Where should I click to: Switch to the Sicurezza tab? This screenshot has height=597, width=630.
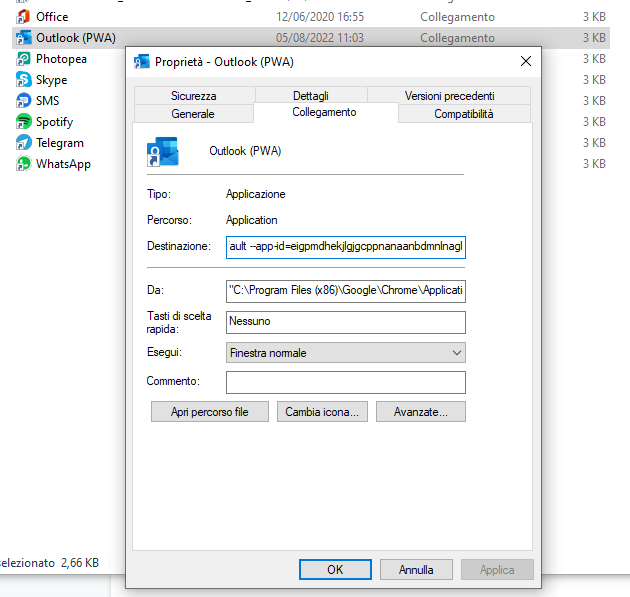coord(194,96)
